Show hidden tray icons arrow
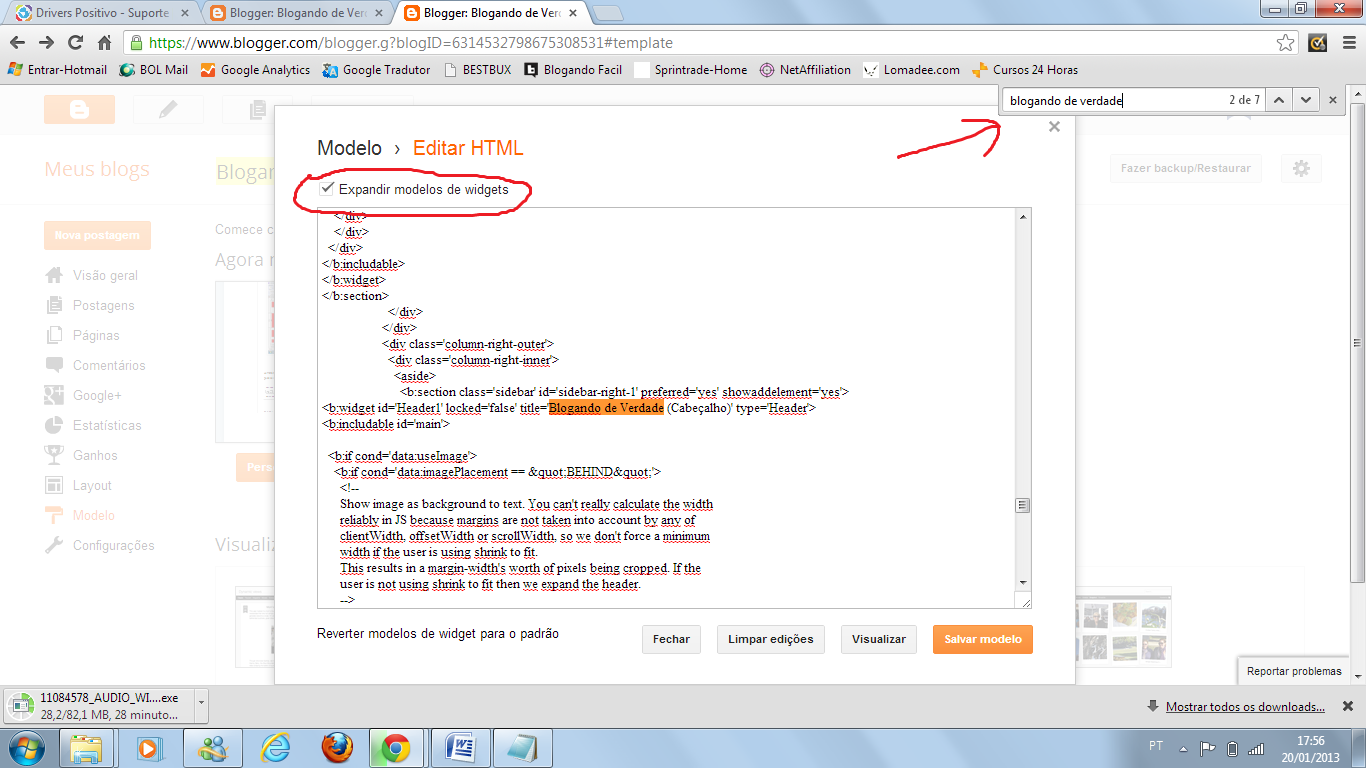The width and height of the screenshot is (1366, 768). [x=1184, y=747]
